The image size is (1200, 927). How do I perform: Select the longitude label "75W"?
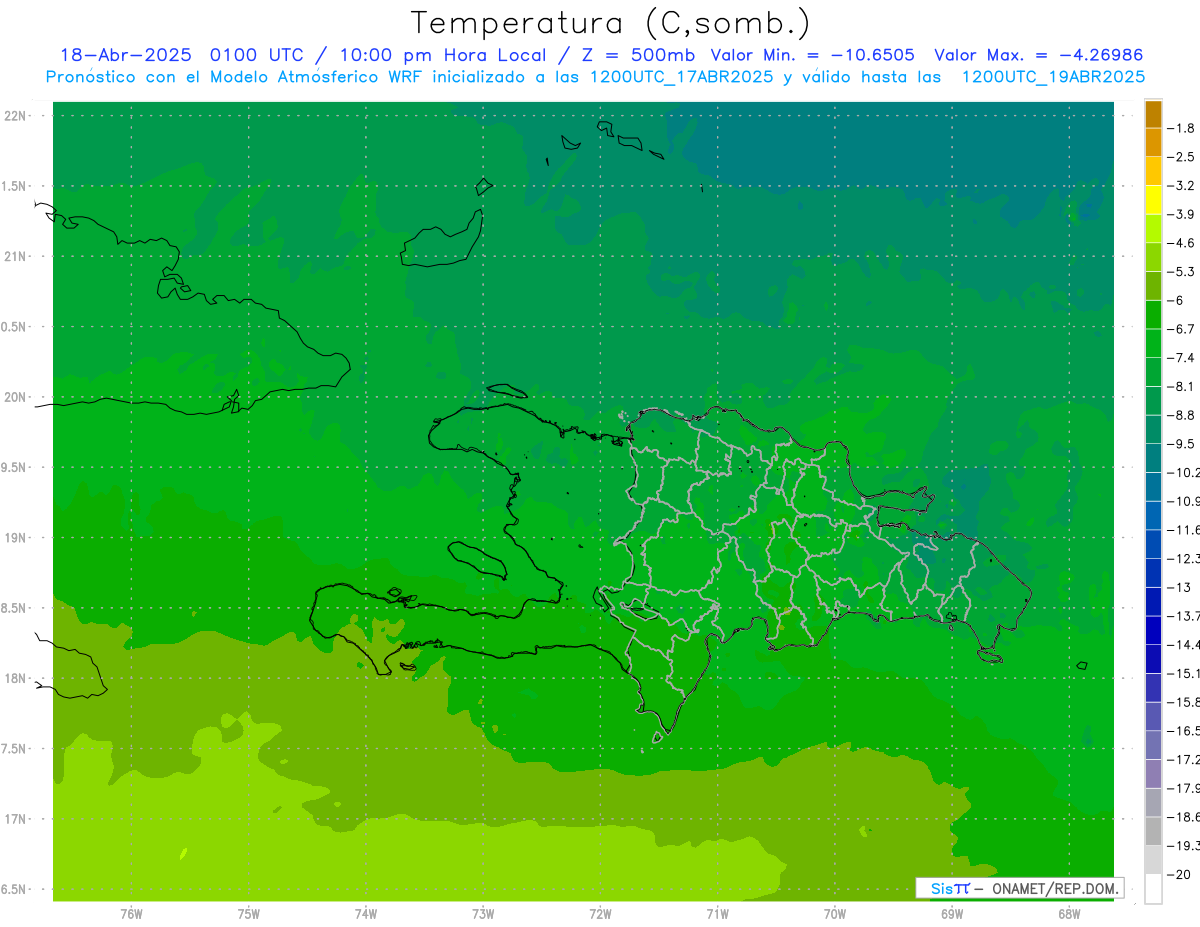coord(249,914)
